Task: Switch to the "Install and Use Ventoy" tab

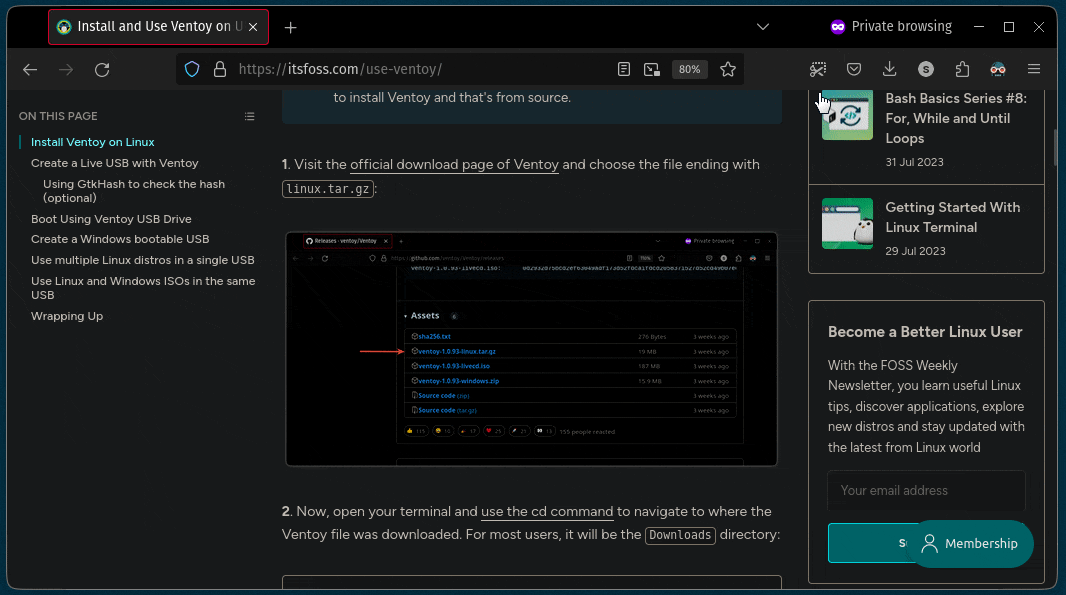Action: (x=155, y=27)
